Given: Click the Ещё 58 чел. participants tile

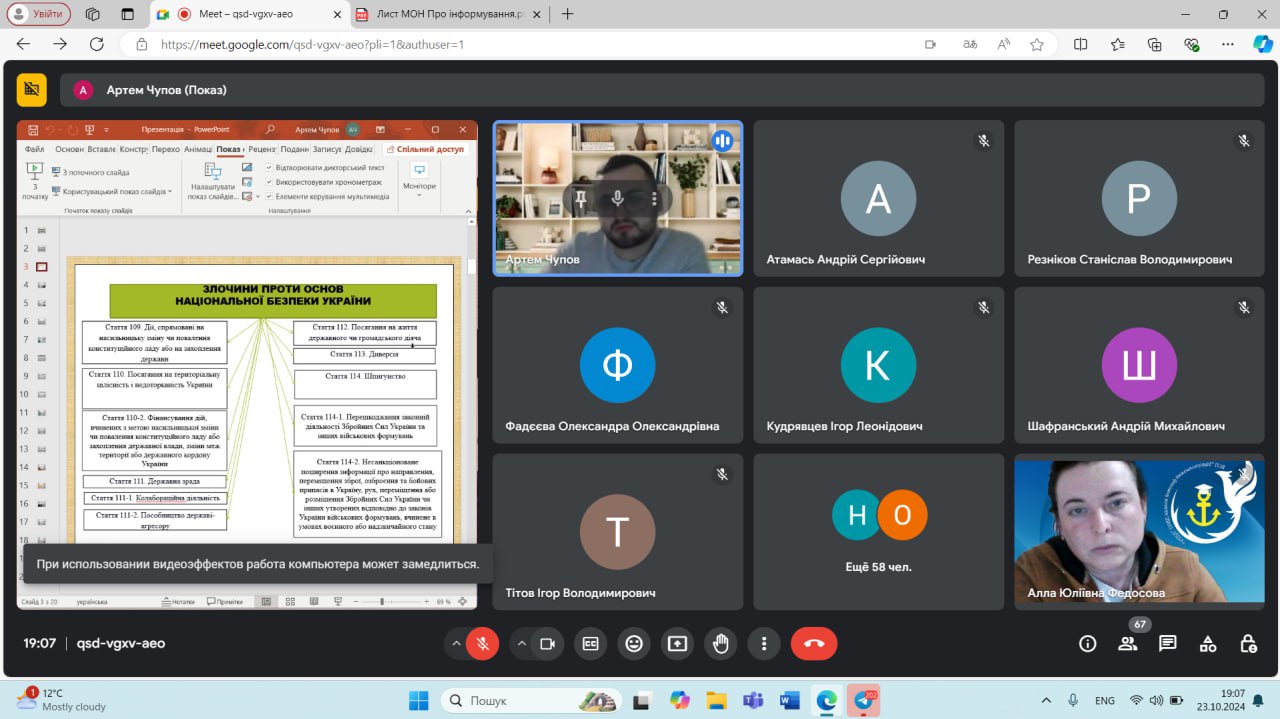Looking at the screenshot, I should point(878,532).
